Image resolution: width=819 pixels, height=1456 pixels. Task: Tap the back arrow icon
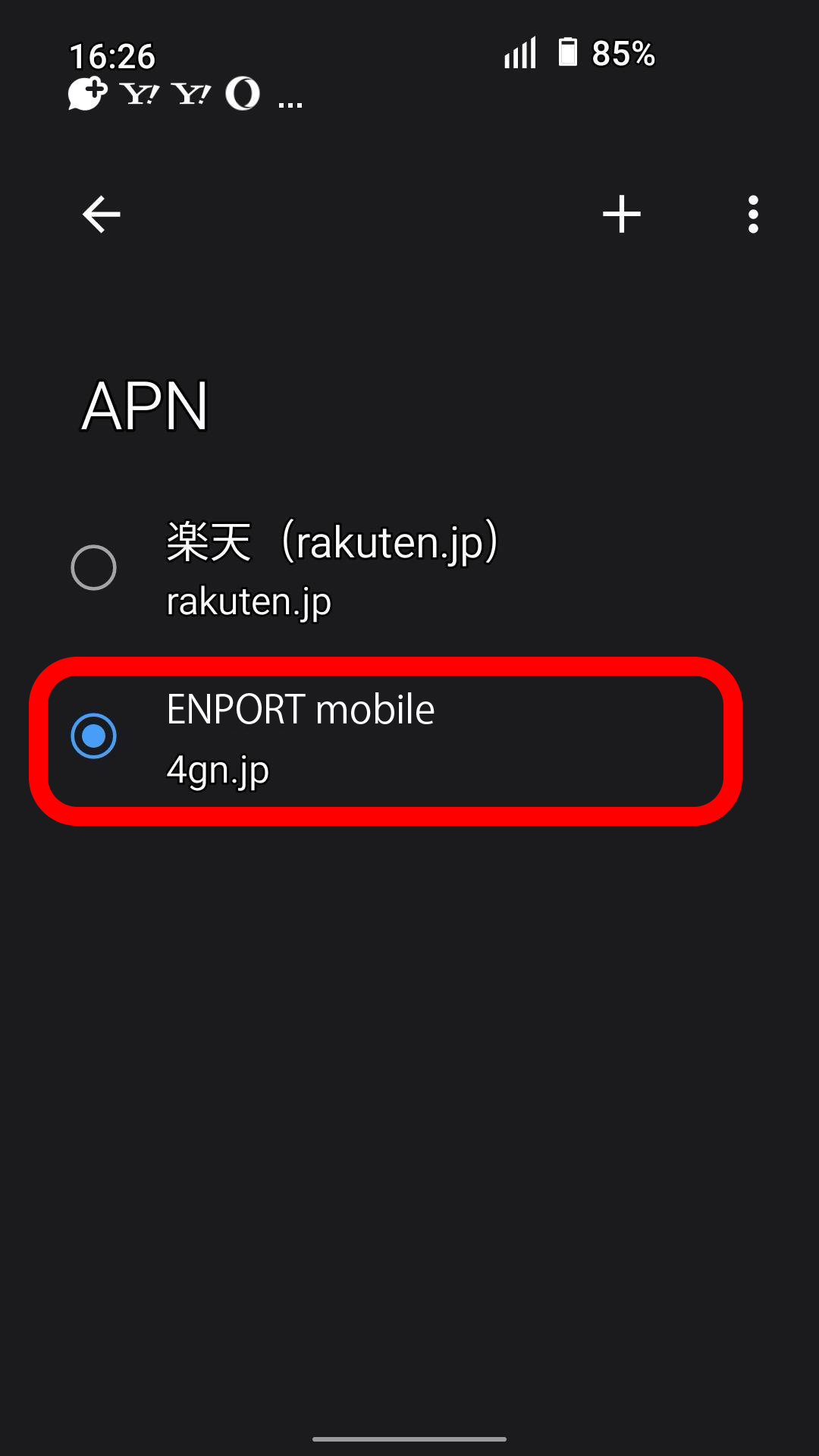pyautogui.click(x=102, y=215)
